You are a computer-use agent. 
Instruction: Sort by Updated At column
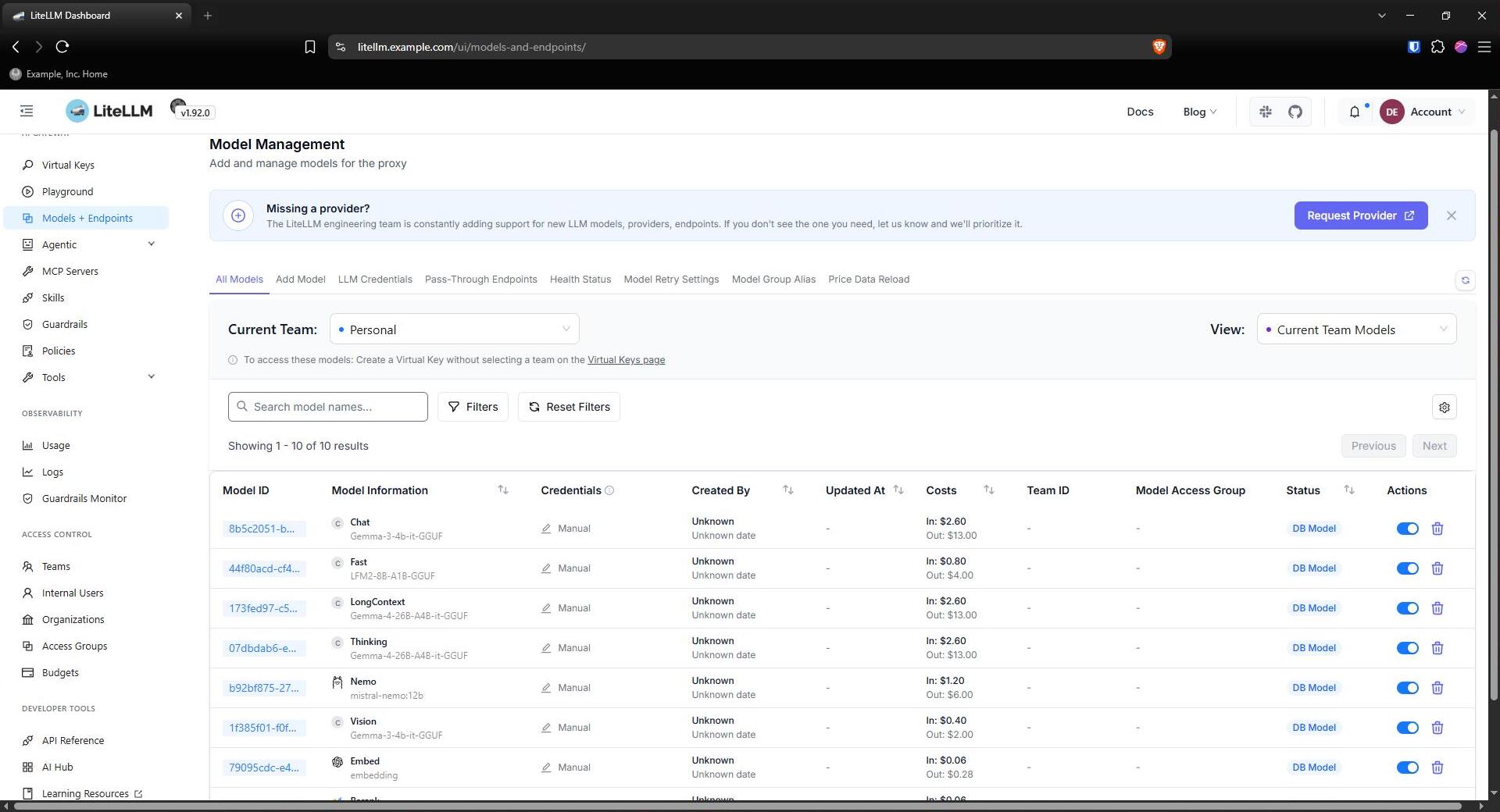coord(898,490)
